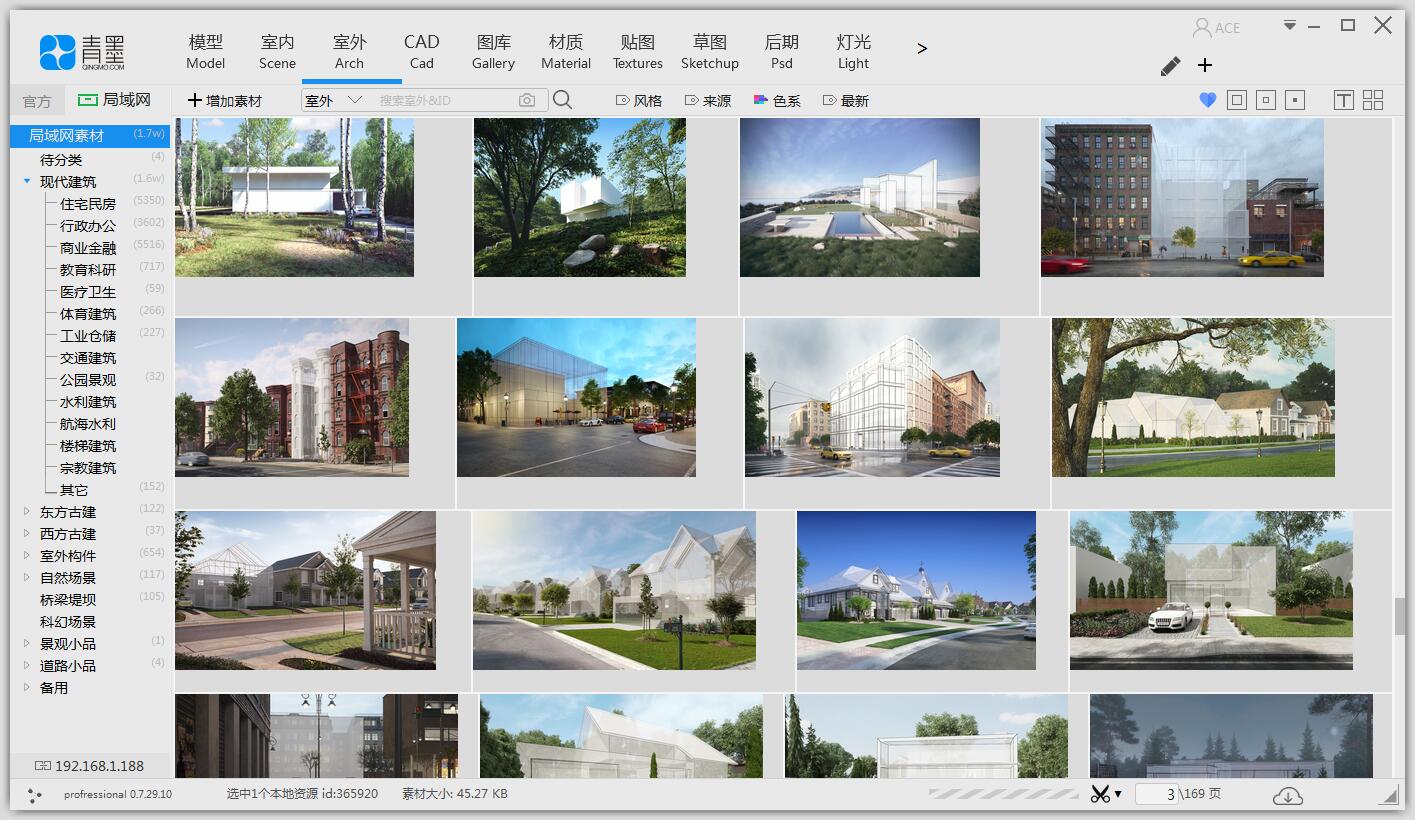Open the 图库 Gallery tab

pos(493,52)
